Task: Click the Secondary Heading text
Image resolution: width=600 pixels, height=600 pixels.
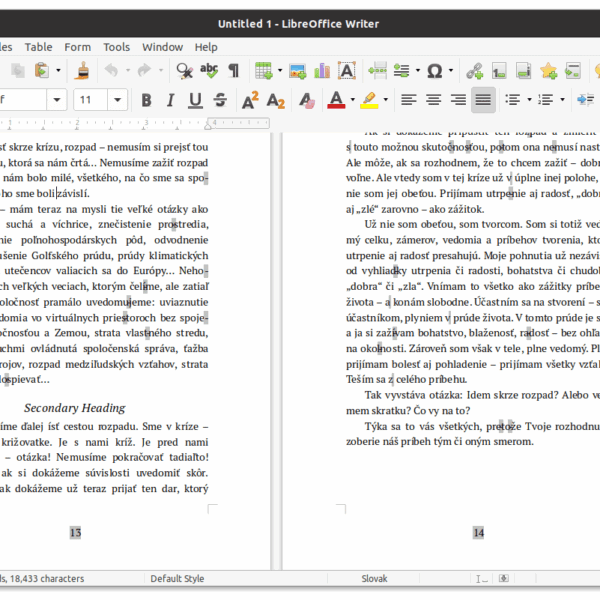Action: pyautogui.click(x=75, y=408)
